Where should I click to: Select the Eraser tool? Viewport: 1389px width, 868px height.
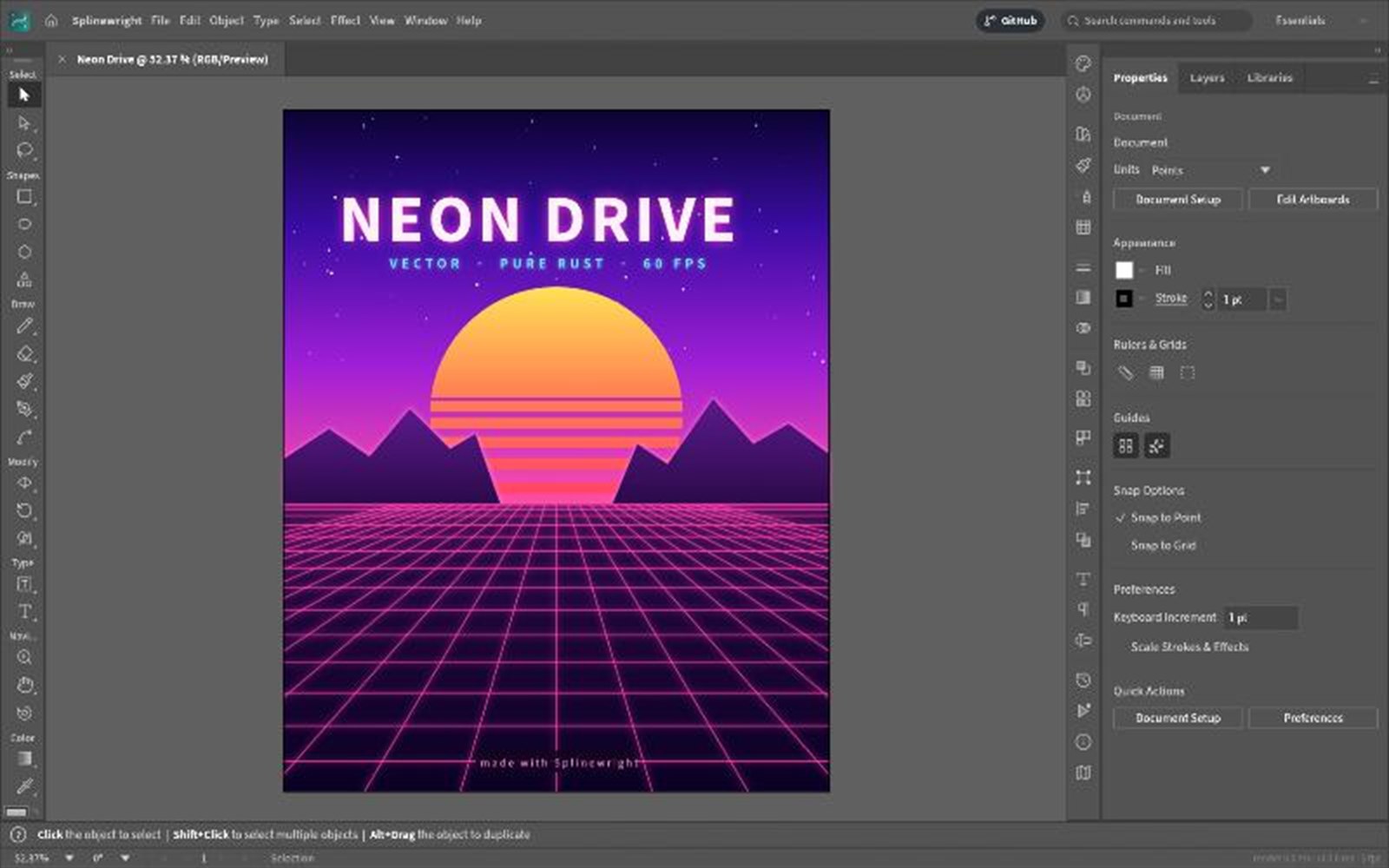coord(24,354)
